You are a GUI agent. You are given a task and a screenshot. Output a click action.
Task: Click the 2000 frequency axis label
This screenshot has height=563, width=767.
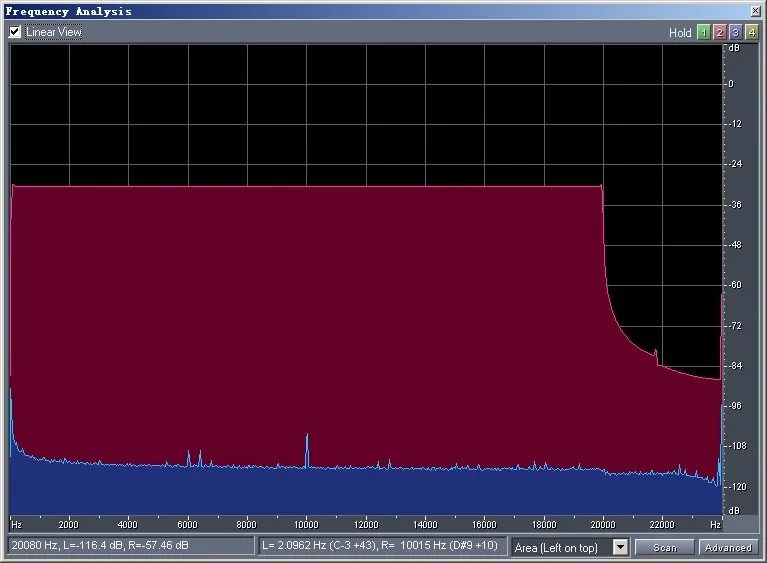(x=68, y=524)
